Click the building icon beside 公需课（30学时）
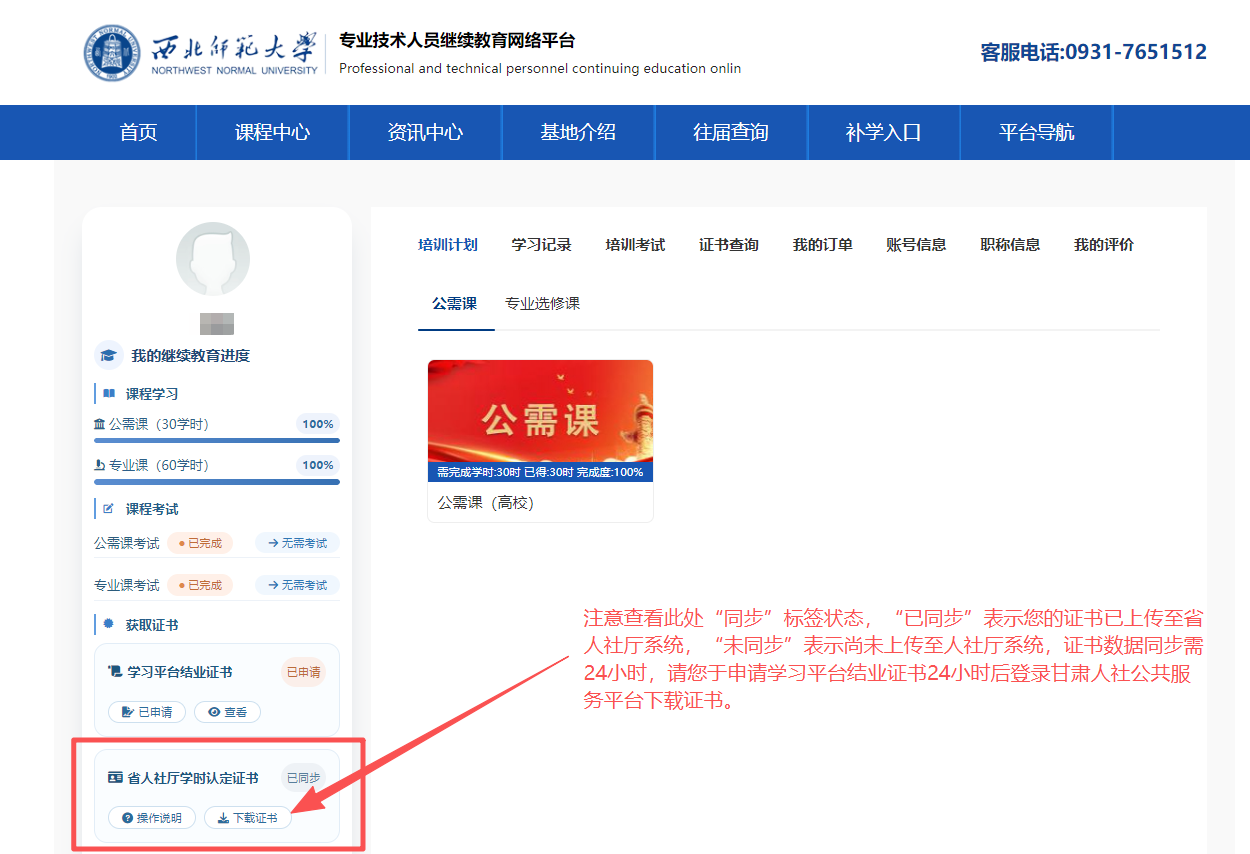Viewport: 1250px width, 854px height. (99, 424)
